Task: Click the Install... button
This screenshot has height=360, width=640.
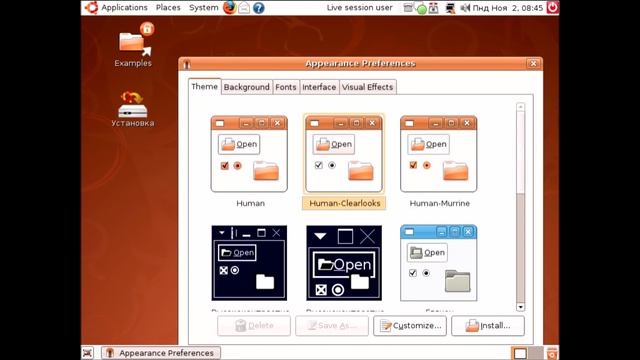Action: click(x=488, y=326)
